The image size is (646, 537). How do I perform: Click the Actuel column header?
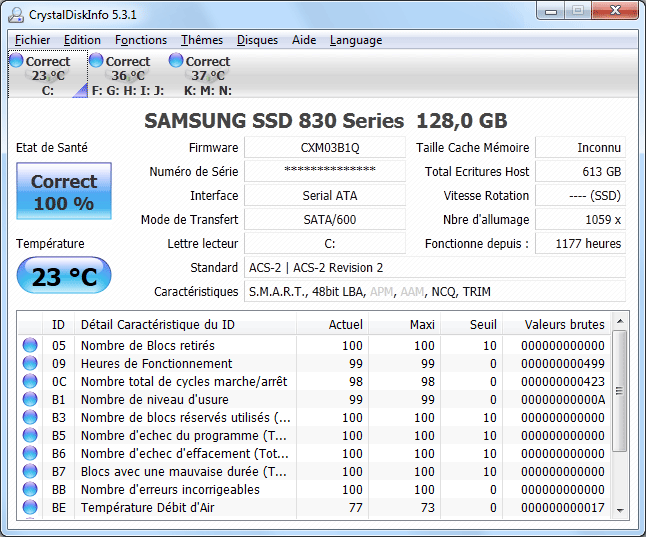332,324
